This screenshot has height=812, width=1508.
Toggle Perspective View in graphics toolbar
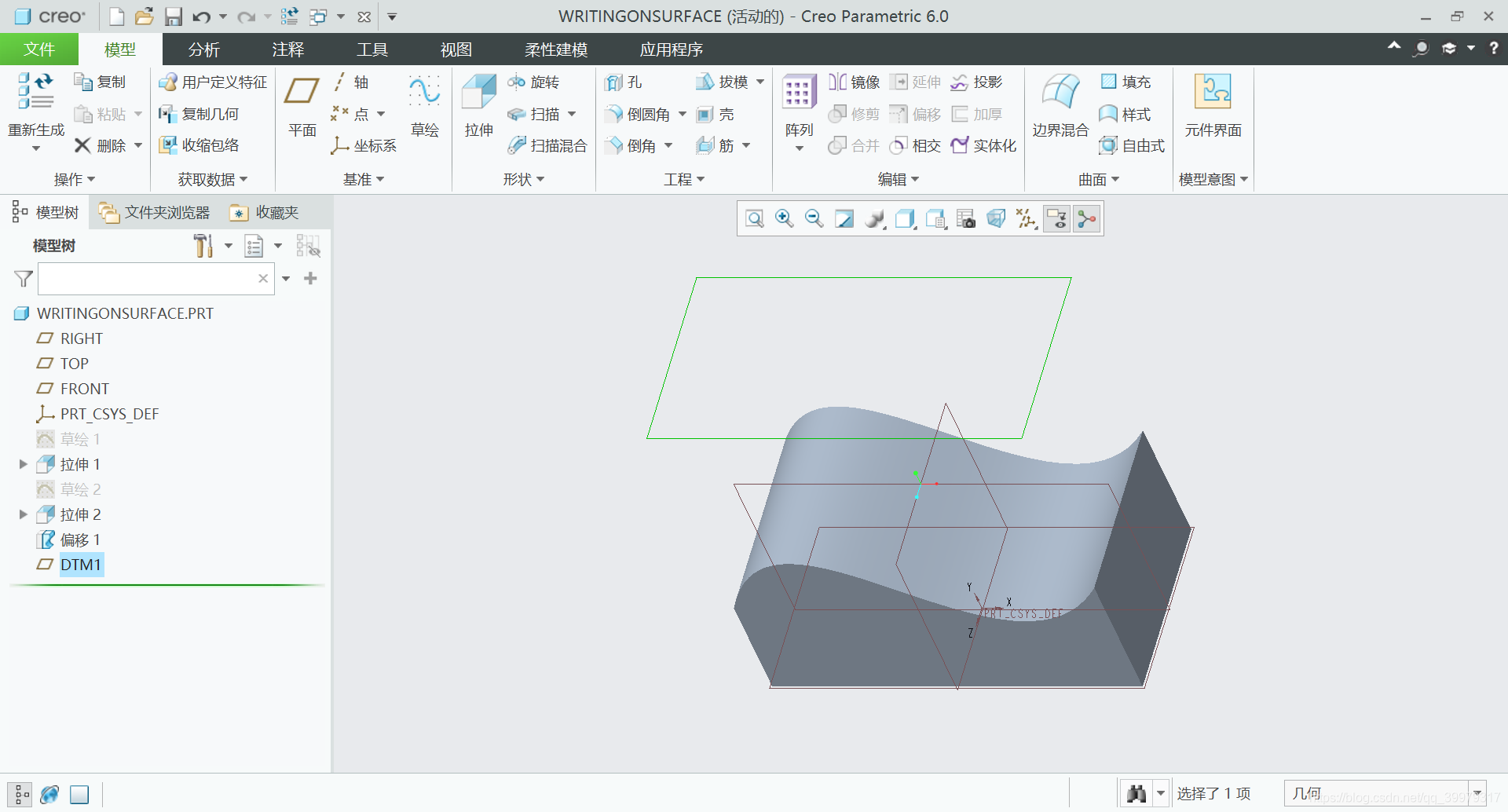[x=996, y=219]
